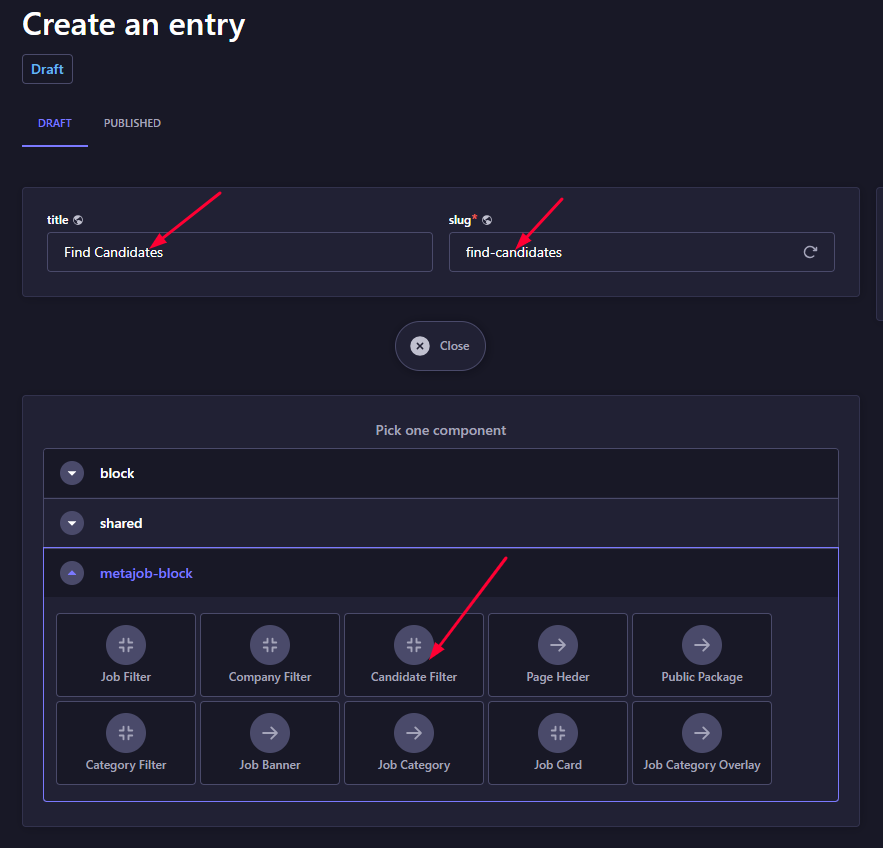The image size is (883, 848).
Task: Pick the Job Category Overlay icon
Action: 702,733
